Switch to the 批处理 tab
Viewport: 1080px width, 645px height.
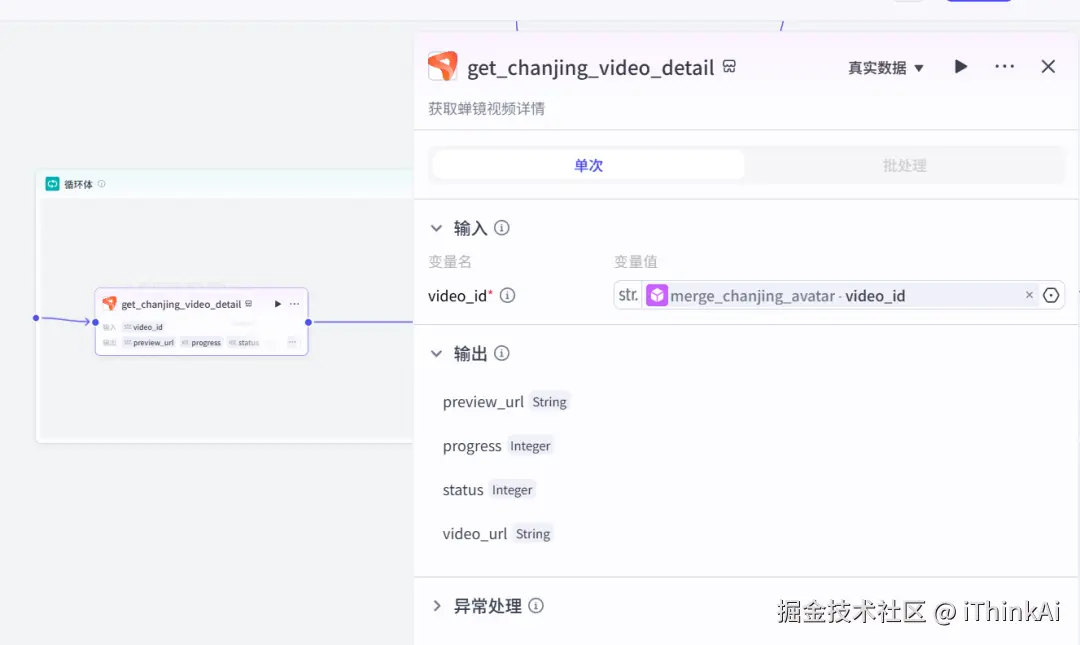tap(904, 165)
